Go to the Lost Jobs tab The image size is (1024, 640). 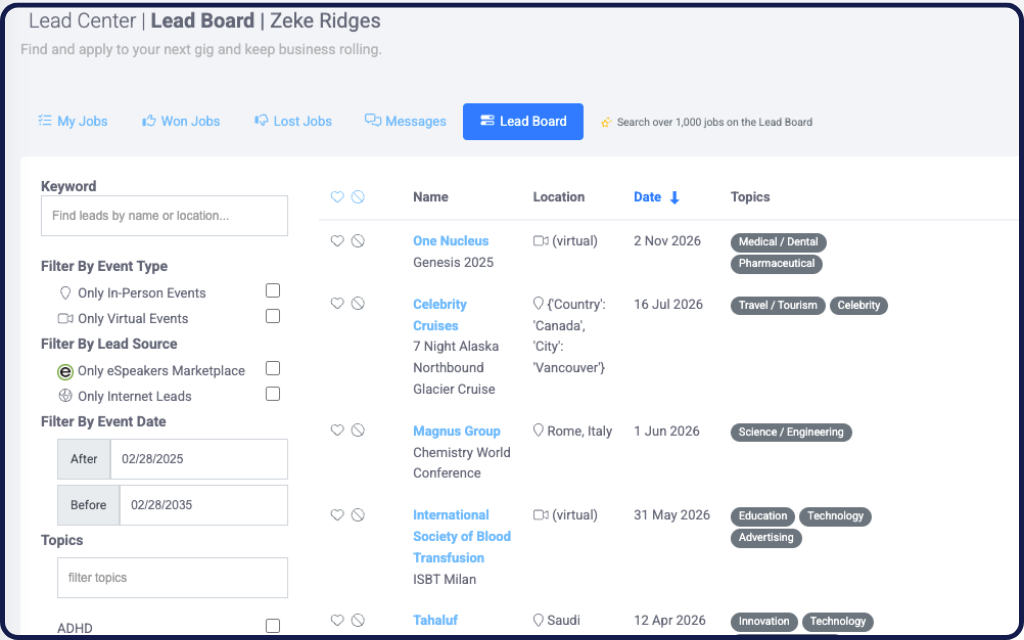click(x=293, y=121)
